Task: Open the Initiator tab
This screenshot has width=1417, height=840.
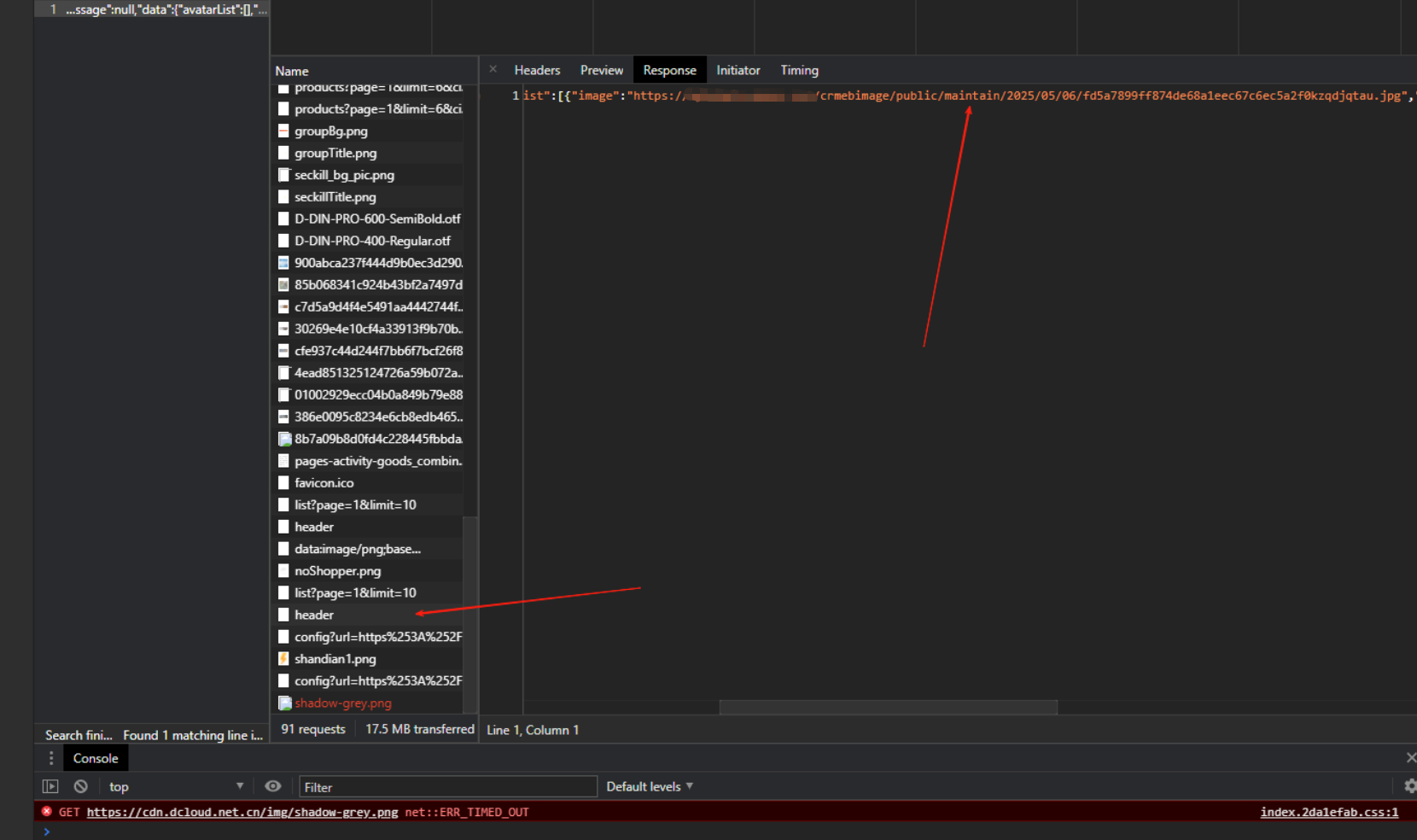Action: 738,70
